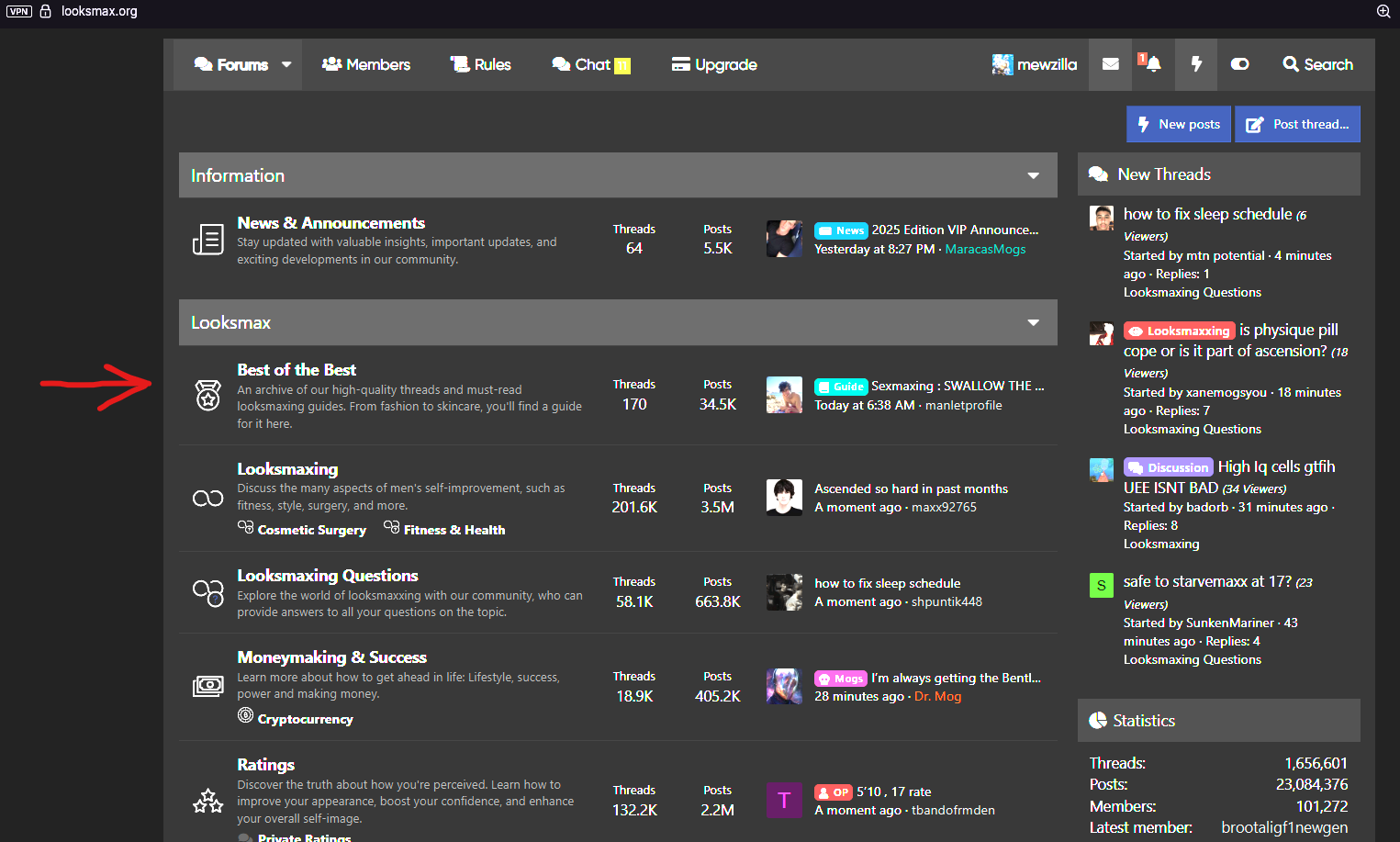Click the News & Announcements document icon

point(208,240)
